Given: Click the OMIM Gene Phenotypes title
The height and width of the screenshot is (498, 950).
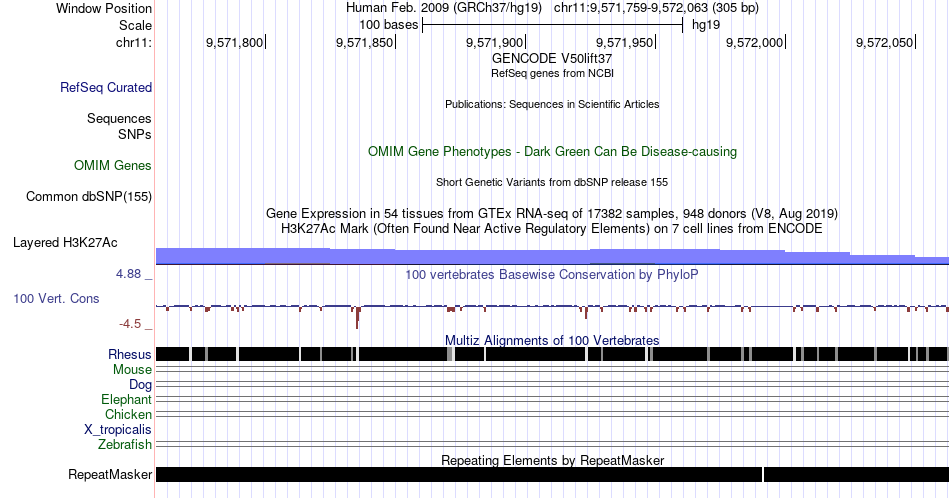Looking at the screenshot, I should (x=552, y=151).
